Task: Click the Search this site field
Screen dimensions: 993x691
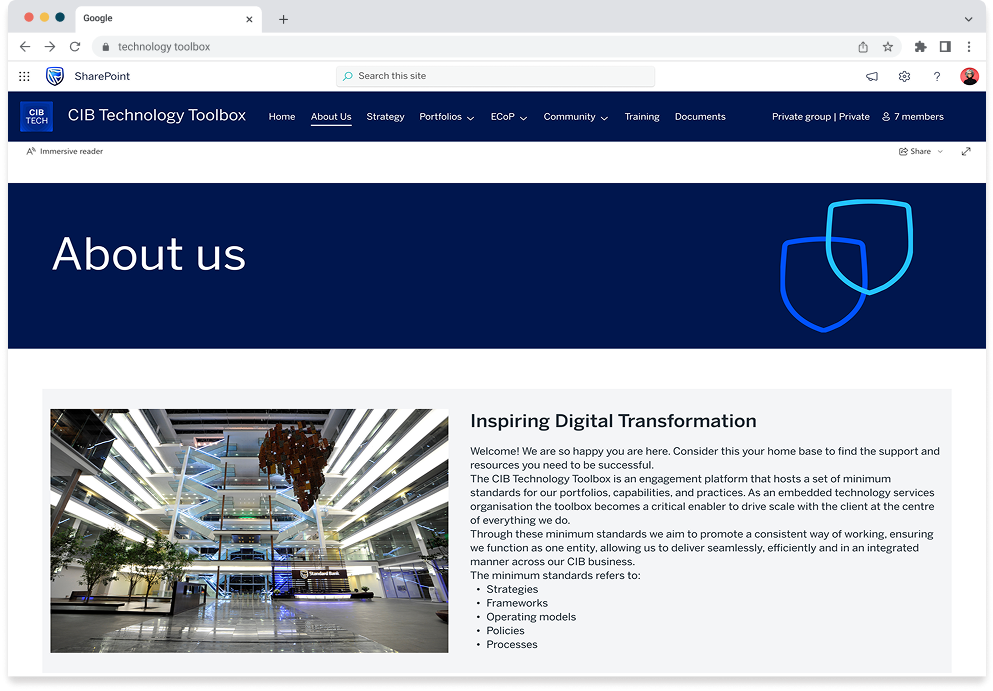Action: (x=495, y=76)
